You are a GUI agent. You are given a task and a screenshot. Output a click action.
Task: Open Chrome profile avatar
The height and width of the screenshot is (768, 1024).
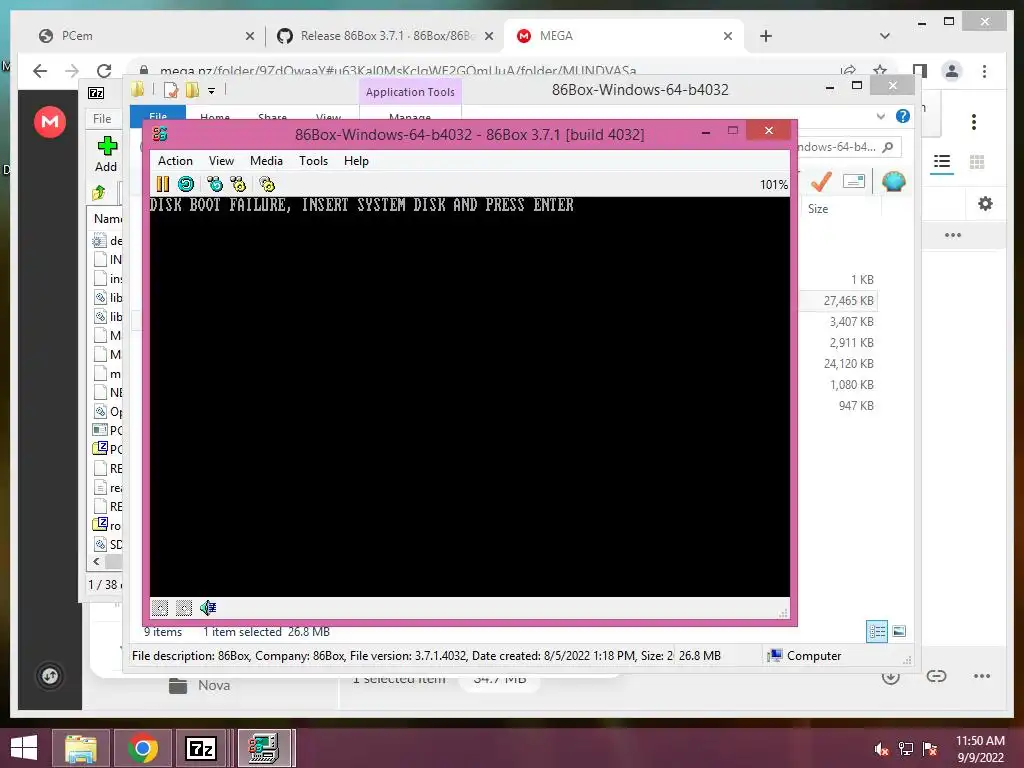952,71
